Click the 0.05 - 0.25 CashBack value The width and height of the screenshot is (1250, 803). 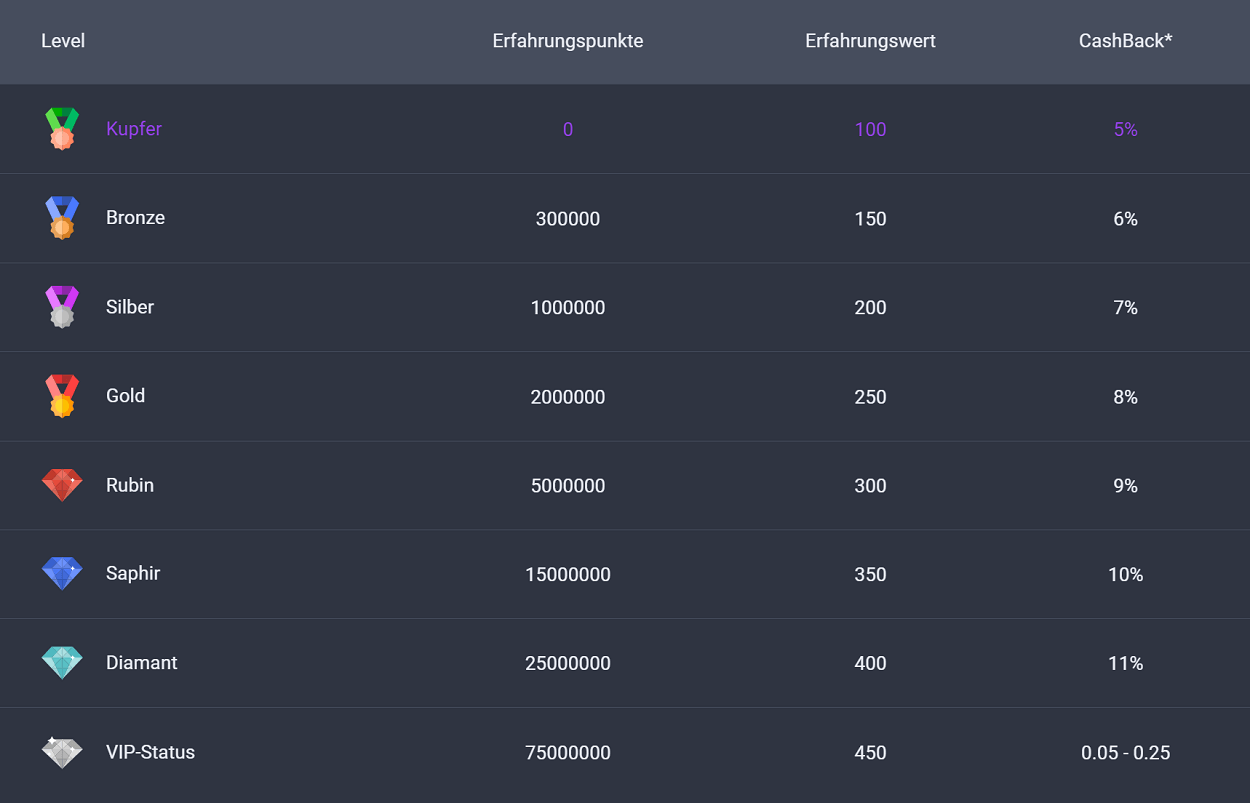click(1125, 751)
